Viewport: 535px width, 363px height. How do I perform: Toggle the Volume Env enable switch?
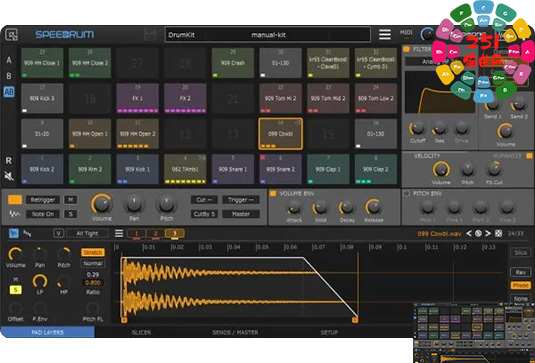tap(273, 193)
